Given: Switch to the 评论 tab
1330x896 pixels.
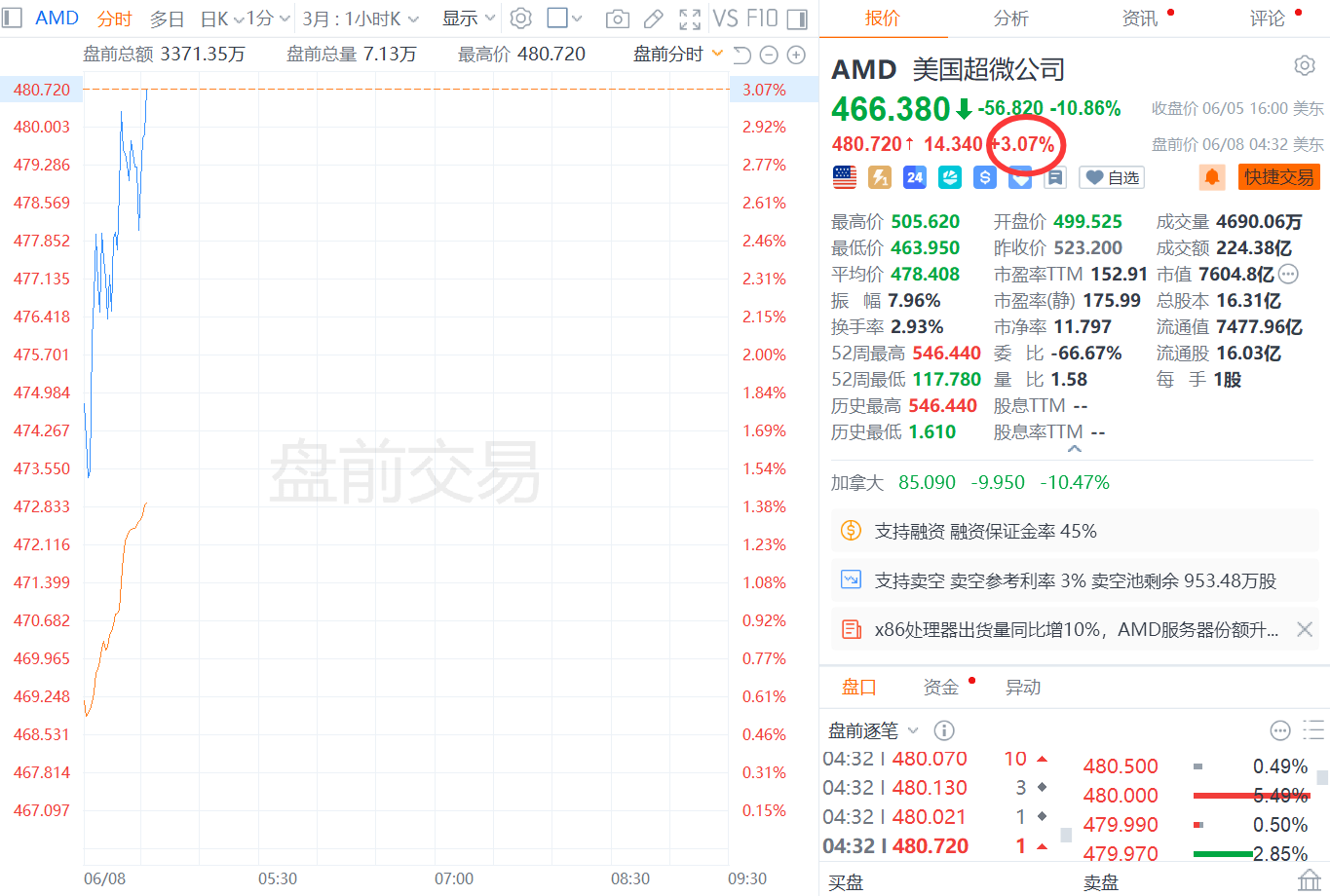Looking at the screenshot, I should pos(1267,18).
